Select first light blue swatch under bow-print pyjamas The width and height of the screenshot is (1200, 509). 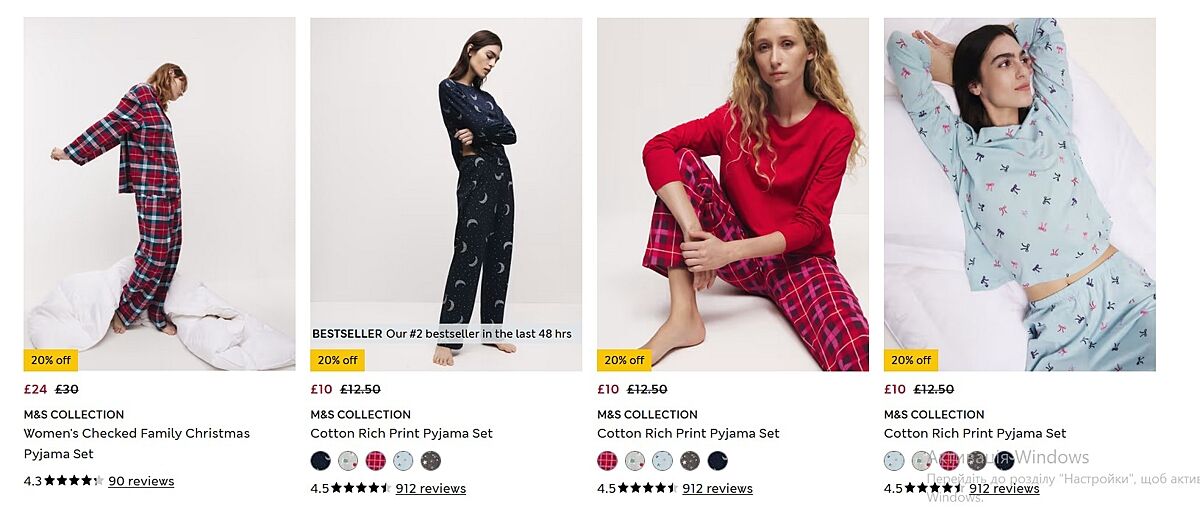click(894, 461)
